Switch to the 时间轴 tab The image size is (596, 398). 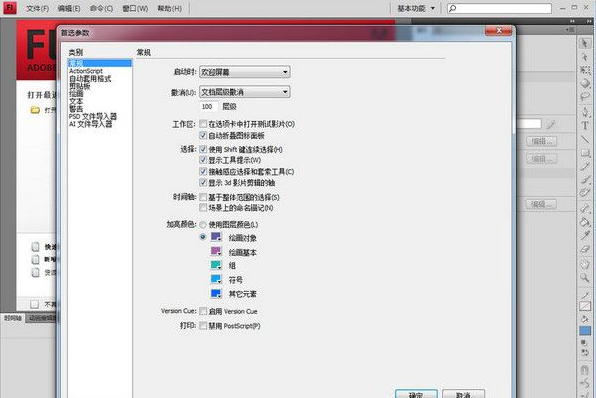tap(13, 318)
